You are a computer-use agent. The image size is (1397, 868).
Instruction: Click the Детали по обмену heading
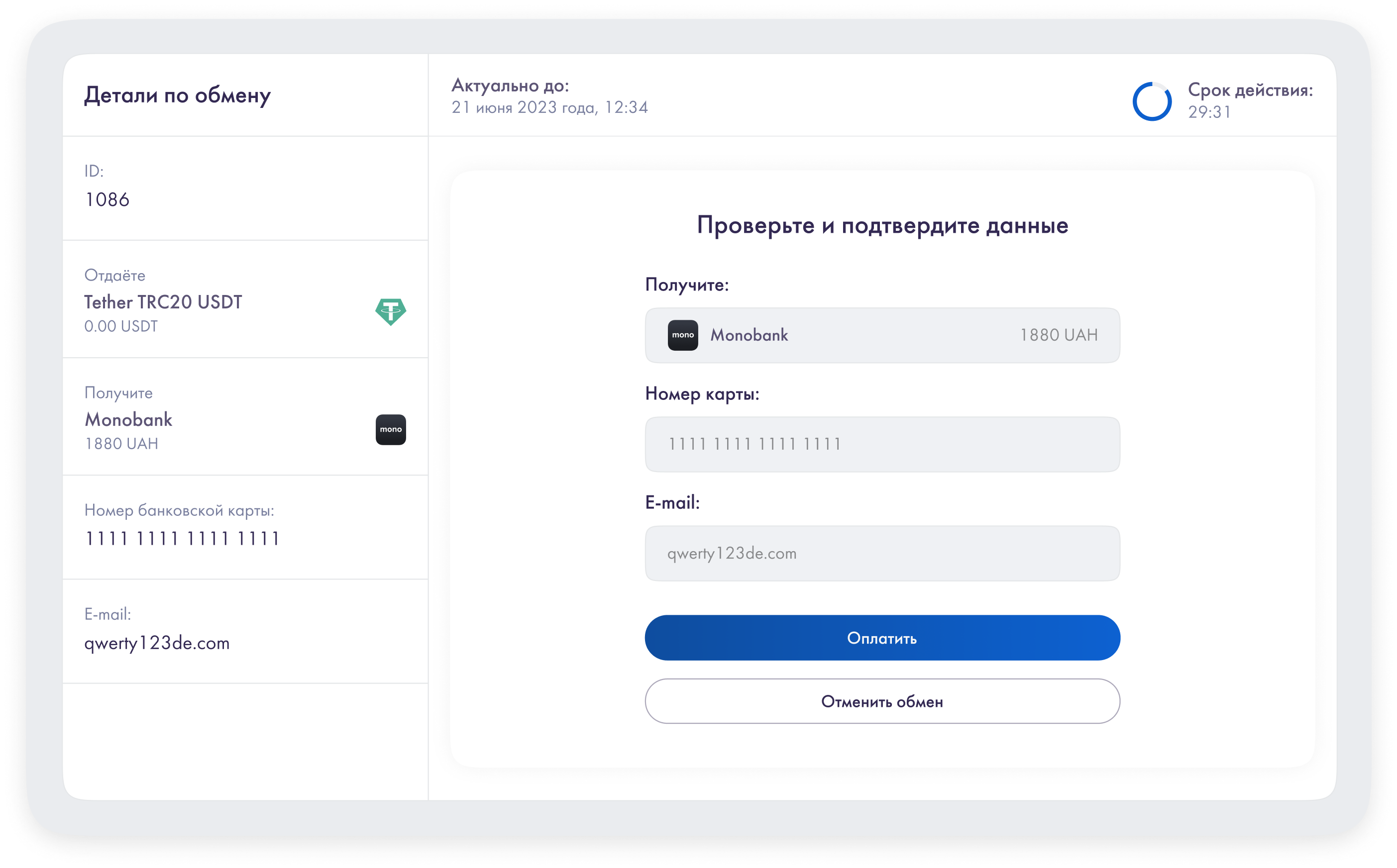(x=177, y=96)
